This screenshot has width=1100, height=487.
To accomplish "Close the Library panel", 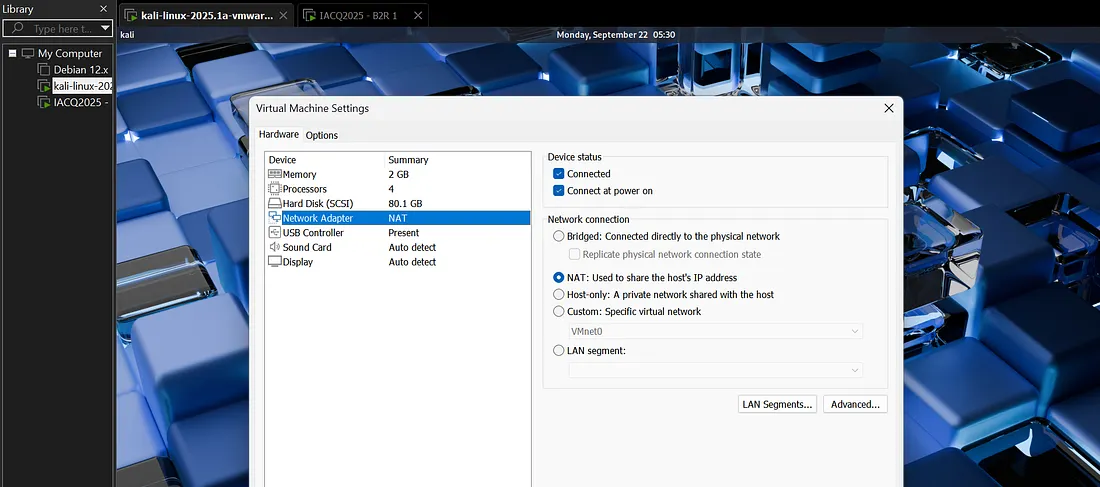I will (x=103, y=9).
